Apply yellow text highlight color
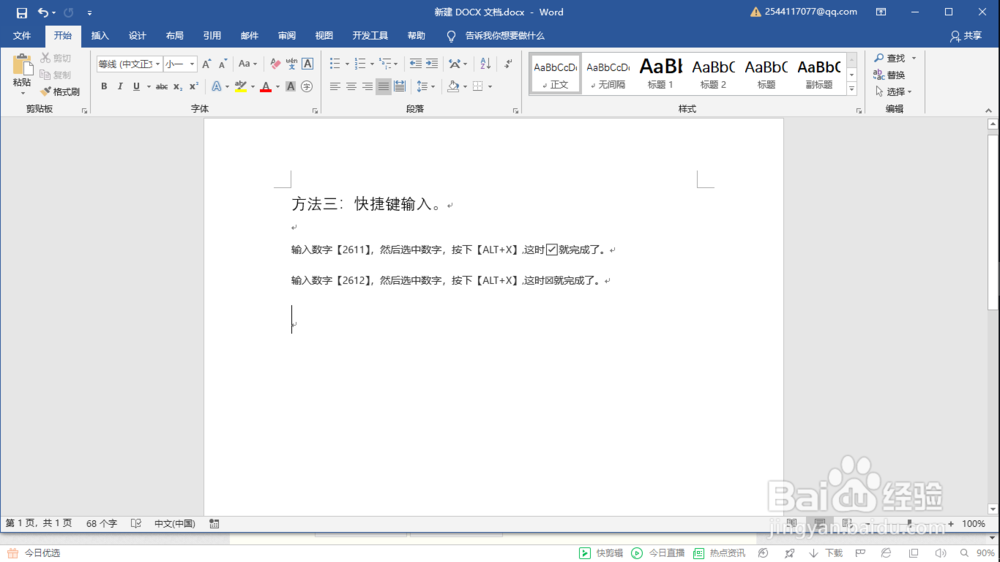The height and width of the screenshot is (562, 1000). click(240, 86)
